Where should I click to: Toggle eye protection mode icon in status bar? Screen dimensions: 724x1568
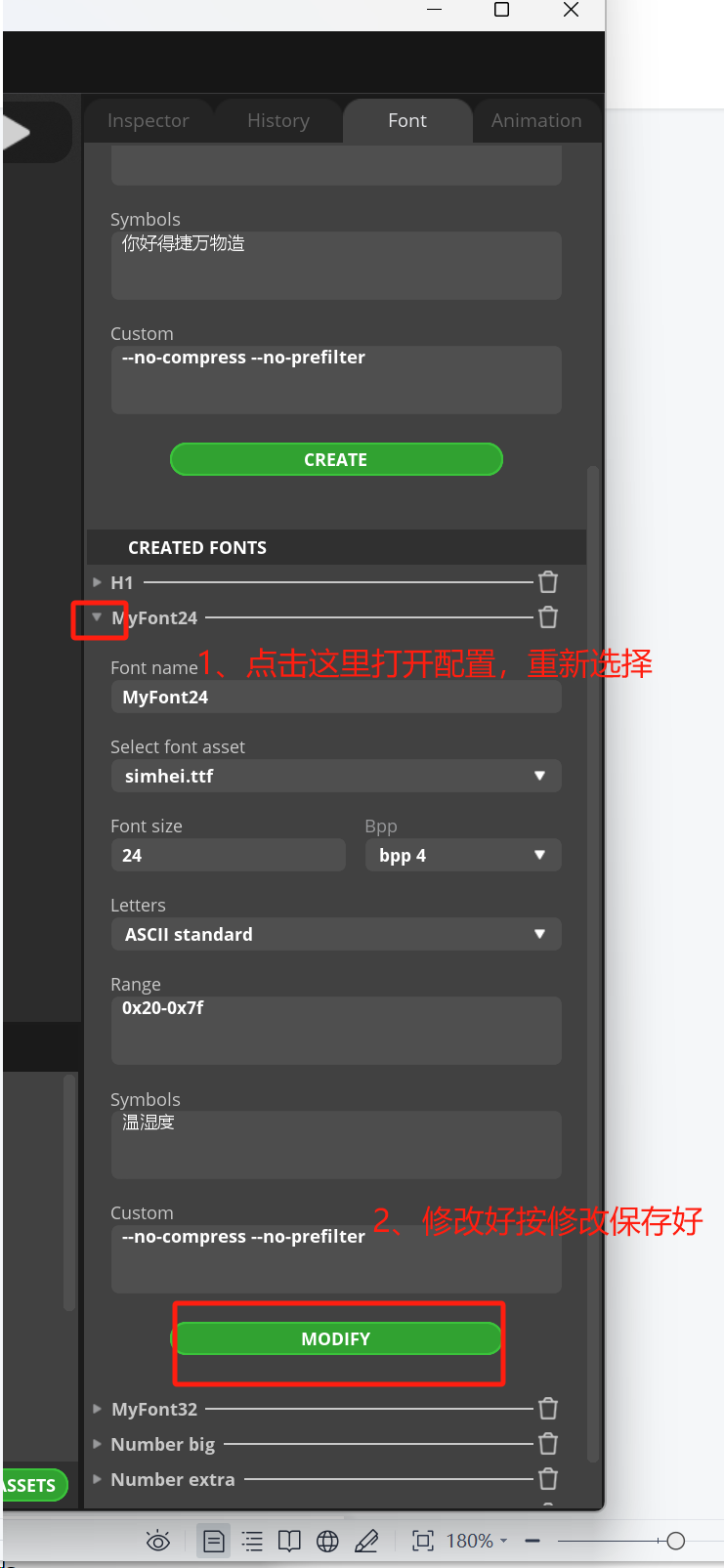pyautogui.click(x=158, y=1542)
